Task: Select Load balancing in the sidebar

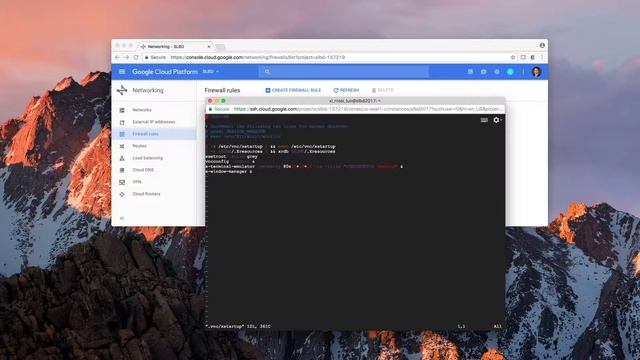Action: tap(147, 158)
